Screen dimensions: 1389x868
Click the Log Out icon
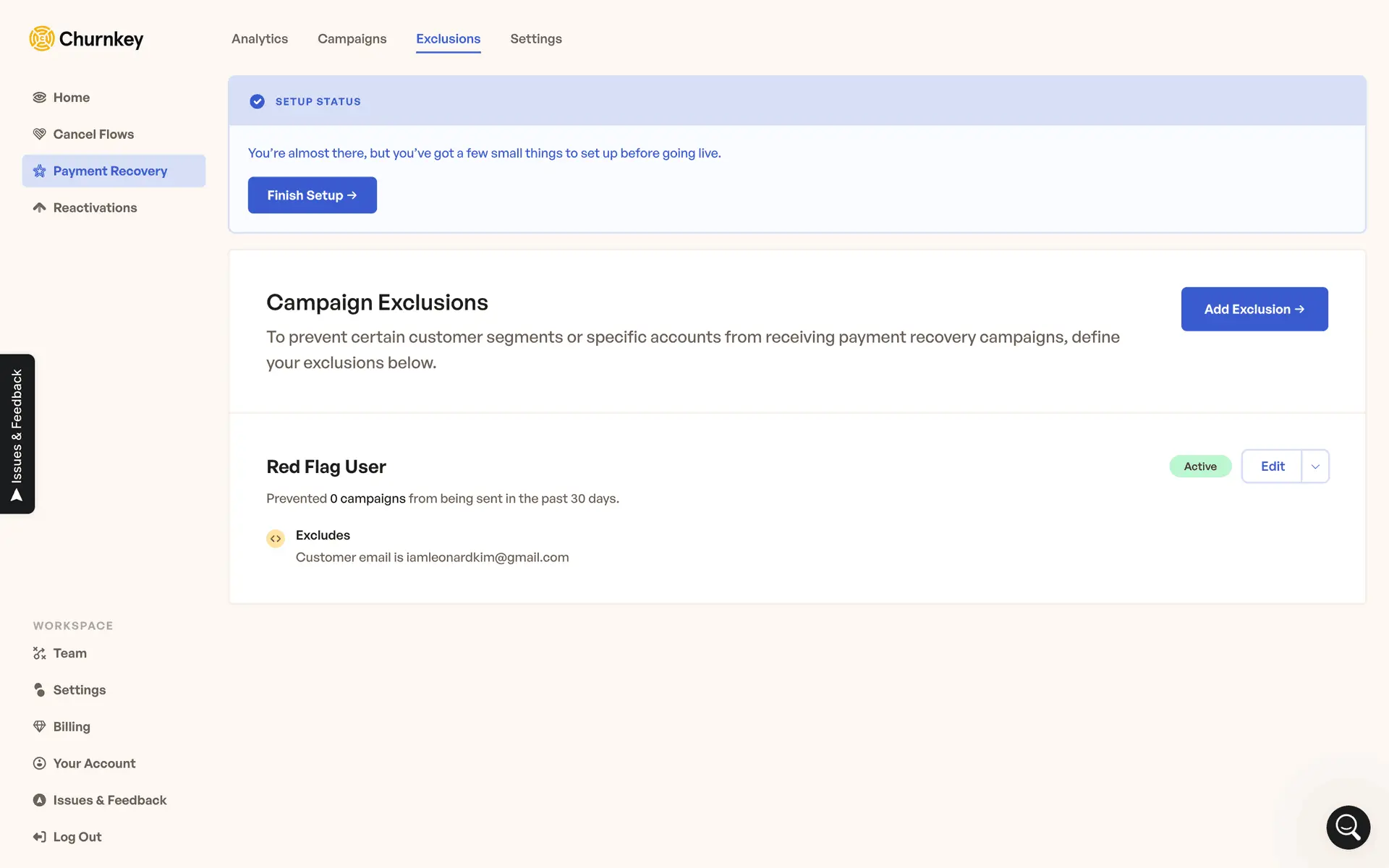click(40, 837)
